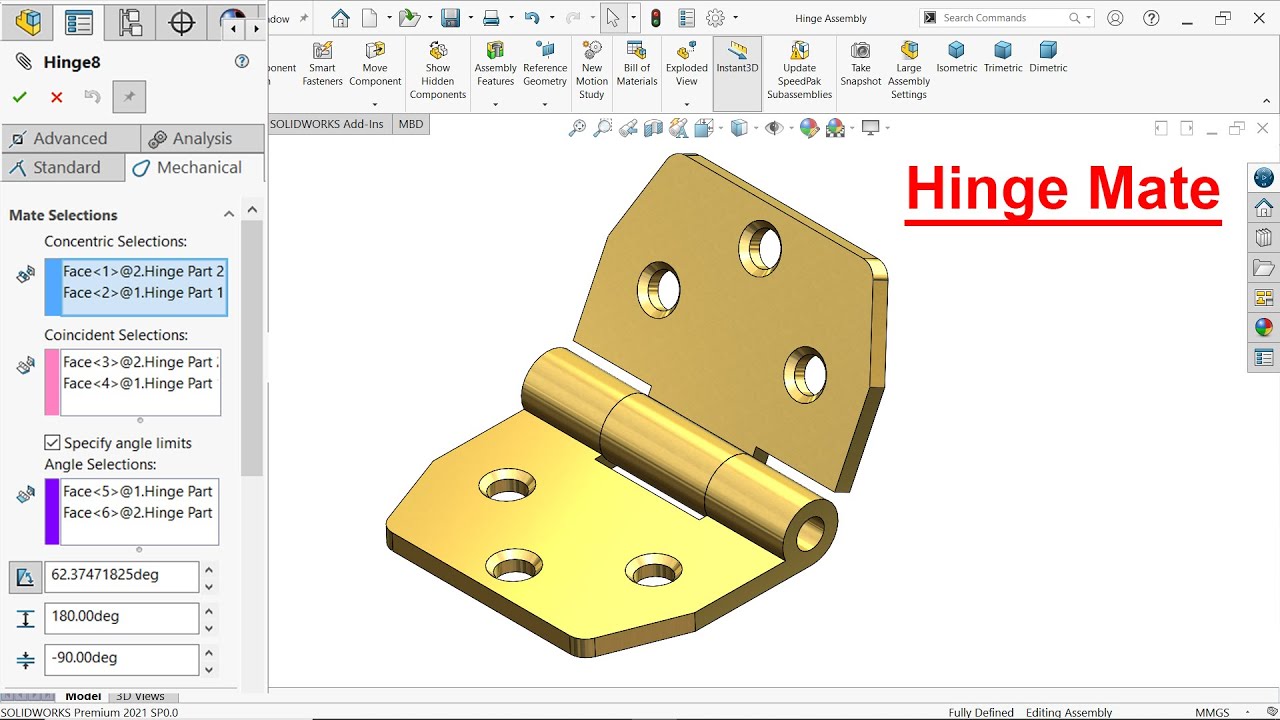Click the 62.37471825deg angle field
The width and height of the screenshot is (1280, 720).
pos(121,575)
